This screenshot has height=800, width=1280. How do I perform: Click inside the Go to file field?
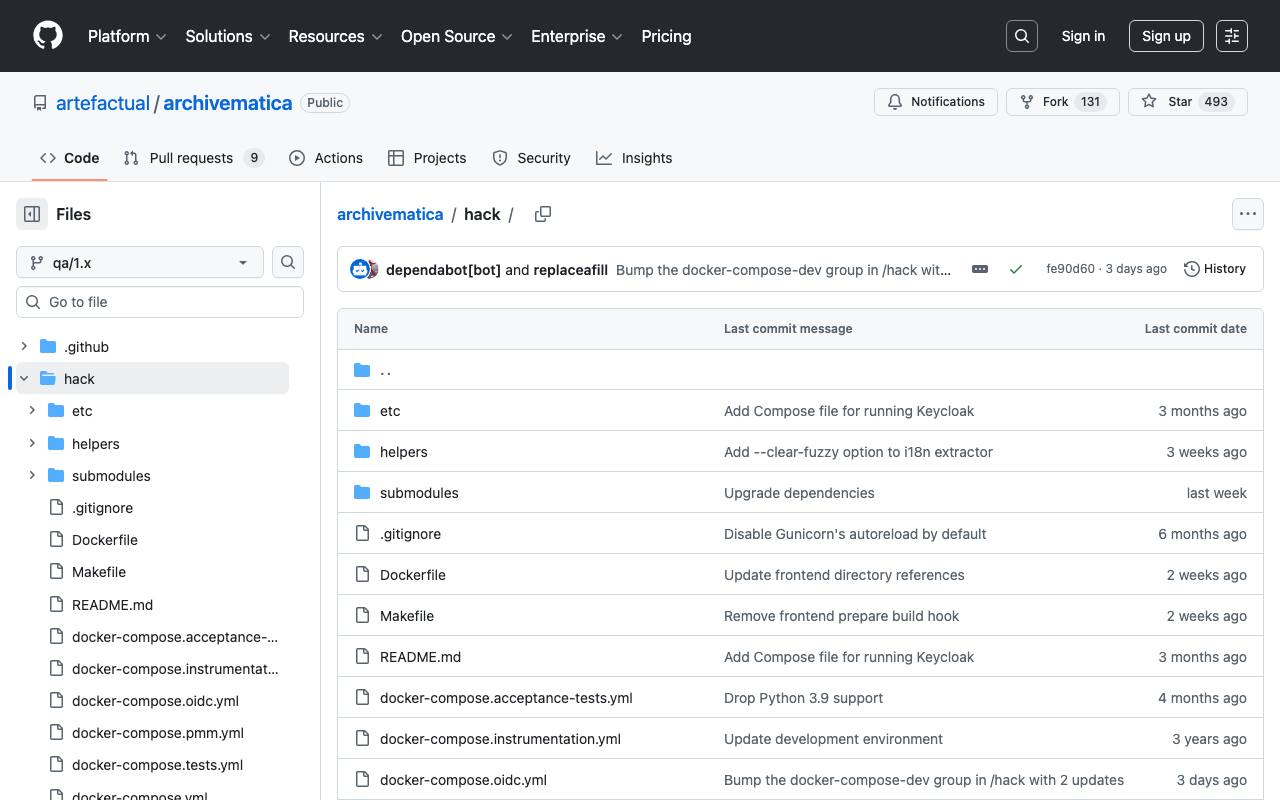point(159,301)
